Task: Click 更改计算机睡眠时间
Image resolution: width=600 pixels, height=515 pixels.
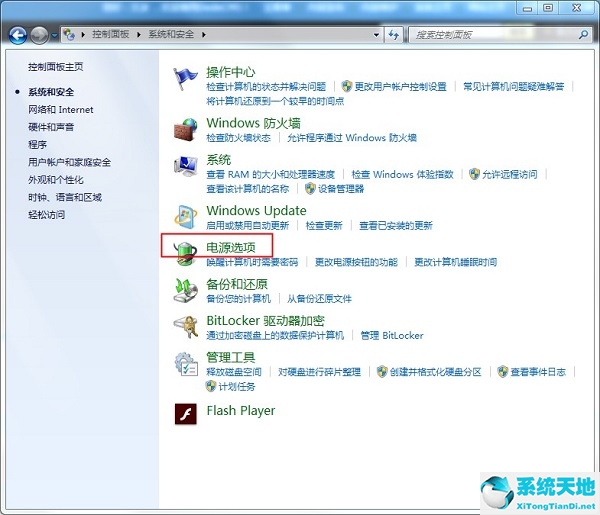Action: point(455,262)
